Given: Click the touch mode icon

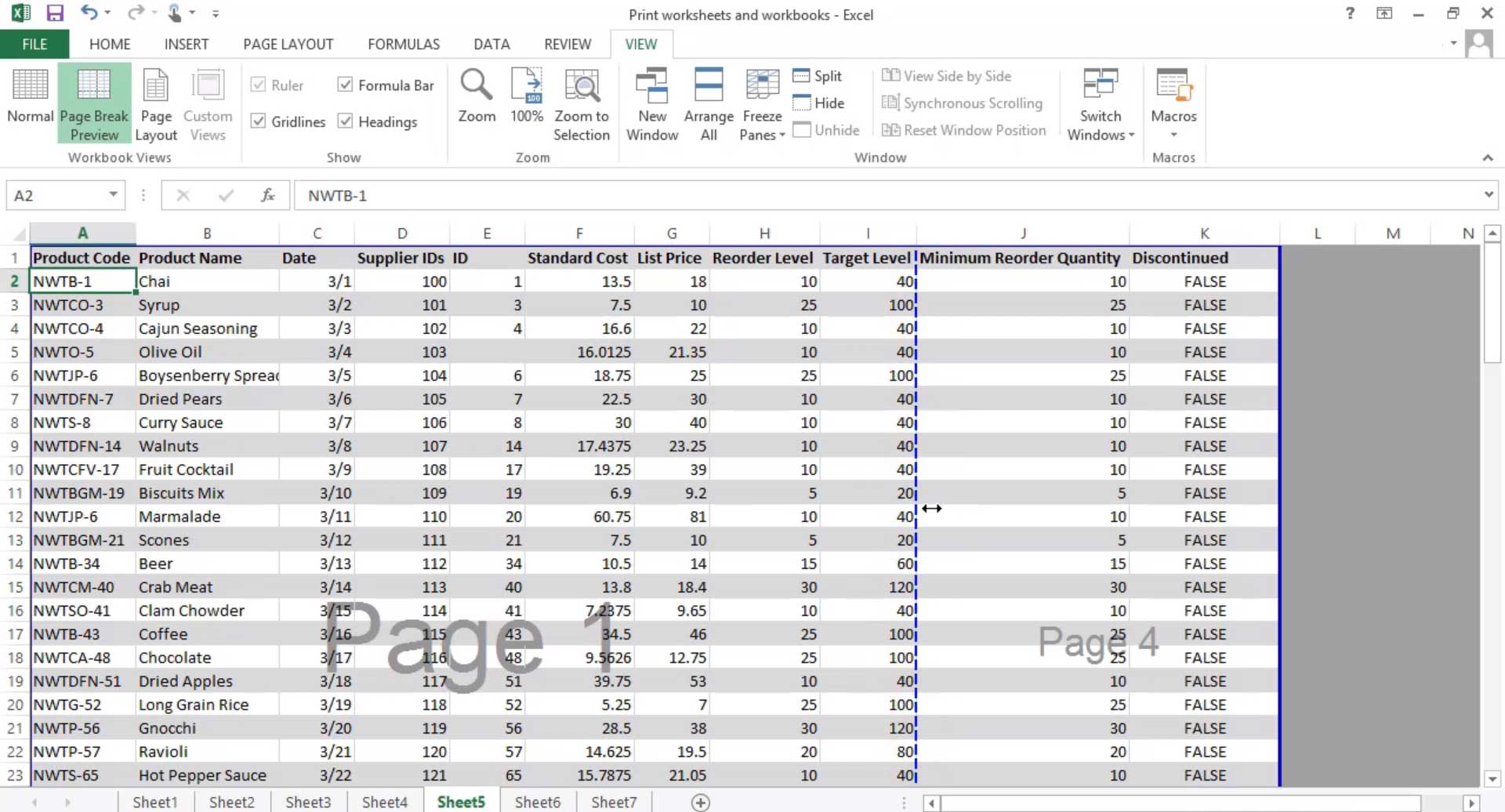Looking at the screenshot, I should point(174,13).
